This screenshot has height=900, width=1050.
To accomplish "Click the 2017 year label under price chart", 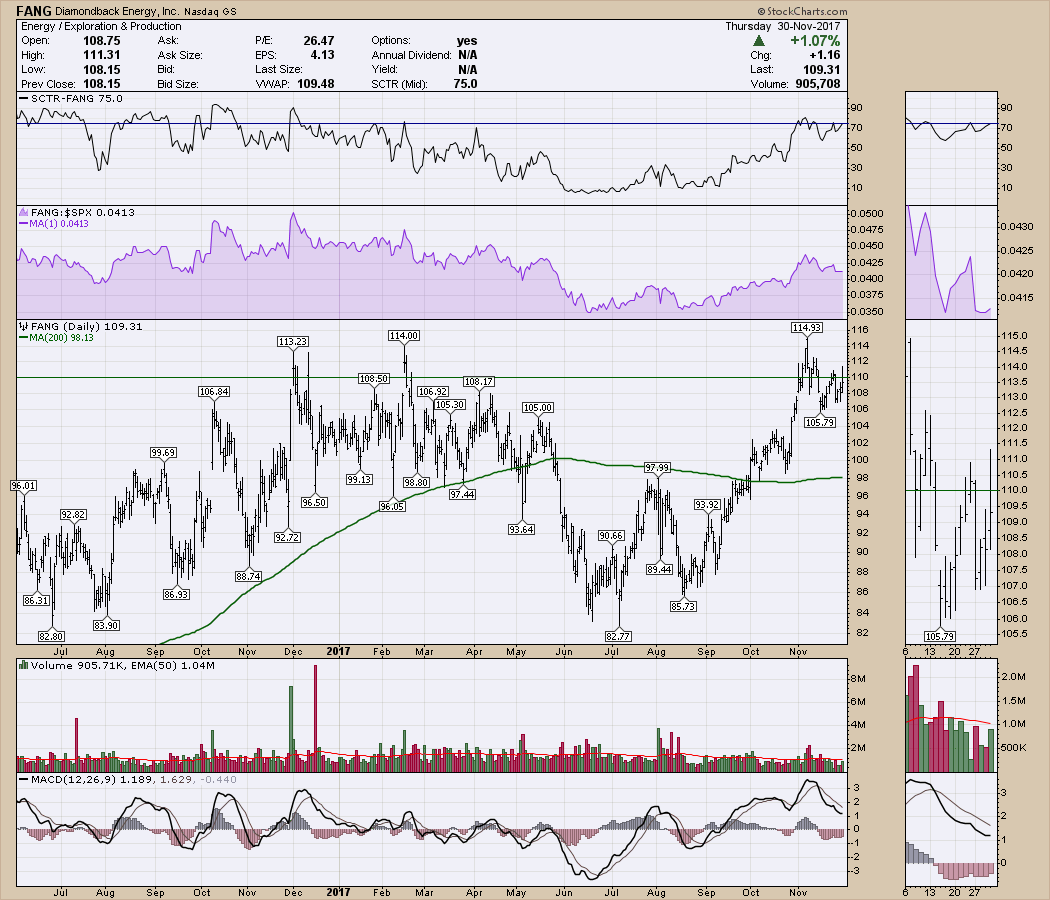I will point(338,651).
